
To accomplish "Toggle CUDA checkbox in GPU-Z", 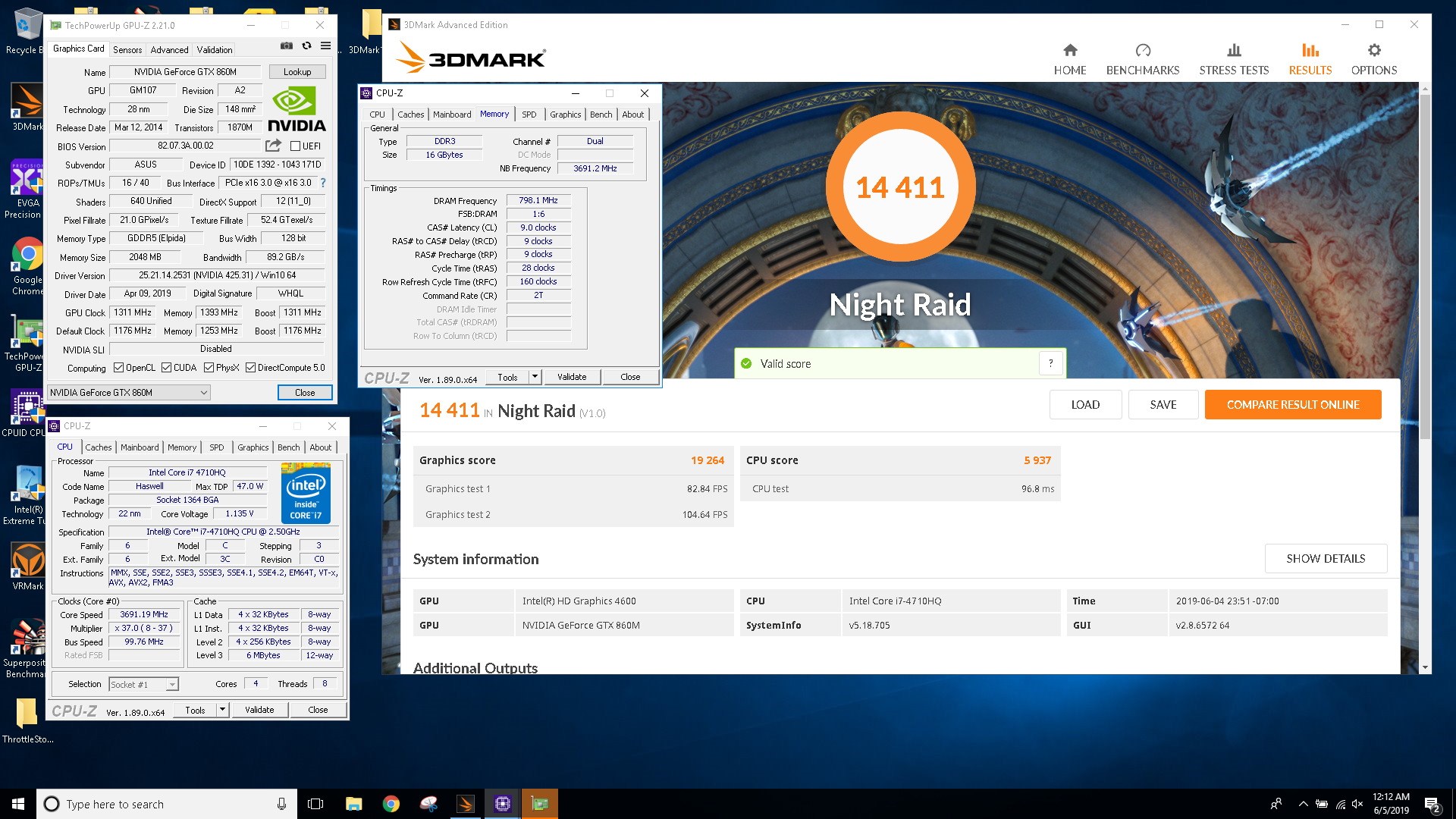I will [166, 368].
